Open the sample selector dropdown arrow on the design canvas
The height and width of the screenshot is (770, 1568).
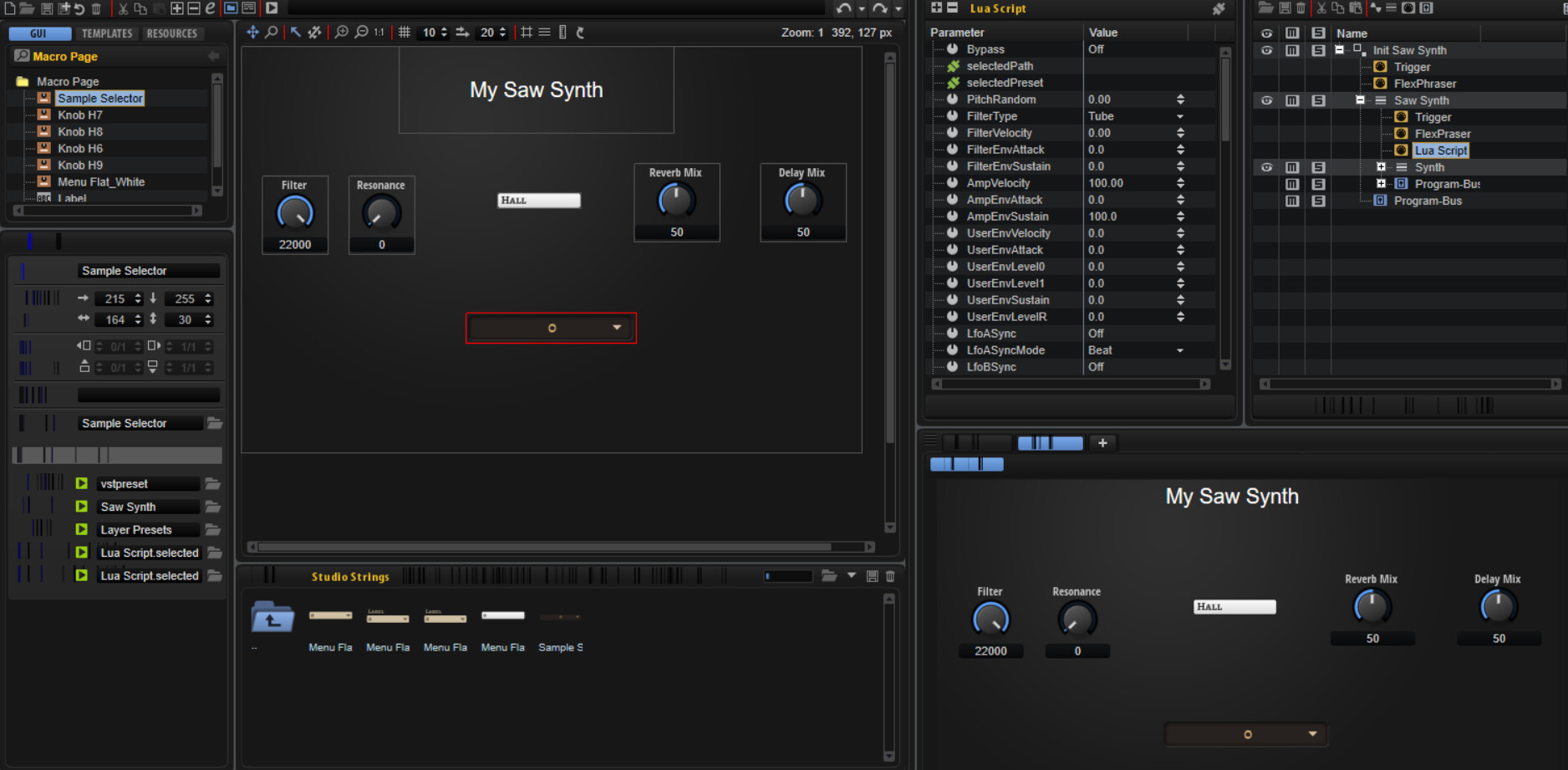tap(617, 328)
